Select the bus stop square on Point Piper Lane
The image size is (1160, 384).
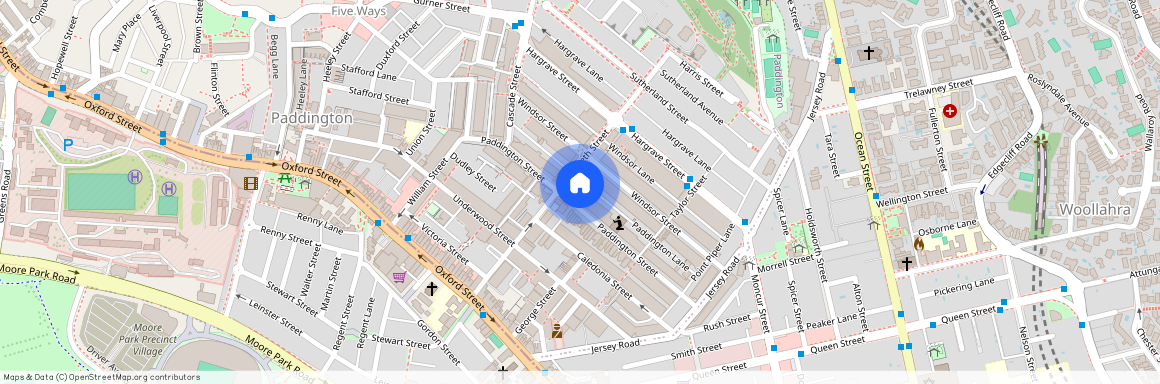745,222
